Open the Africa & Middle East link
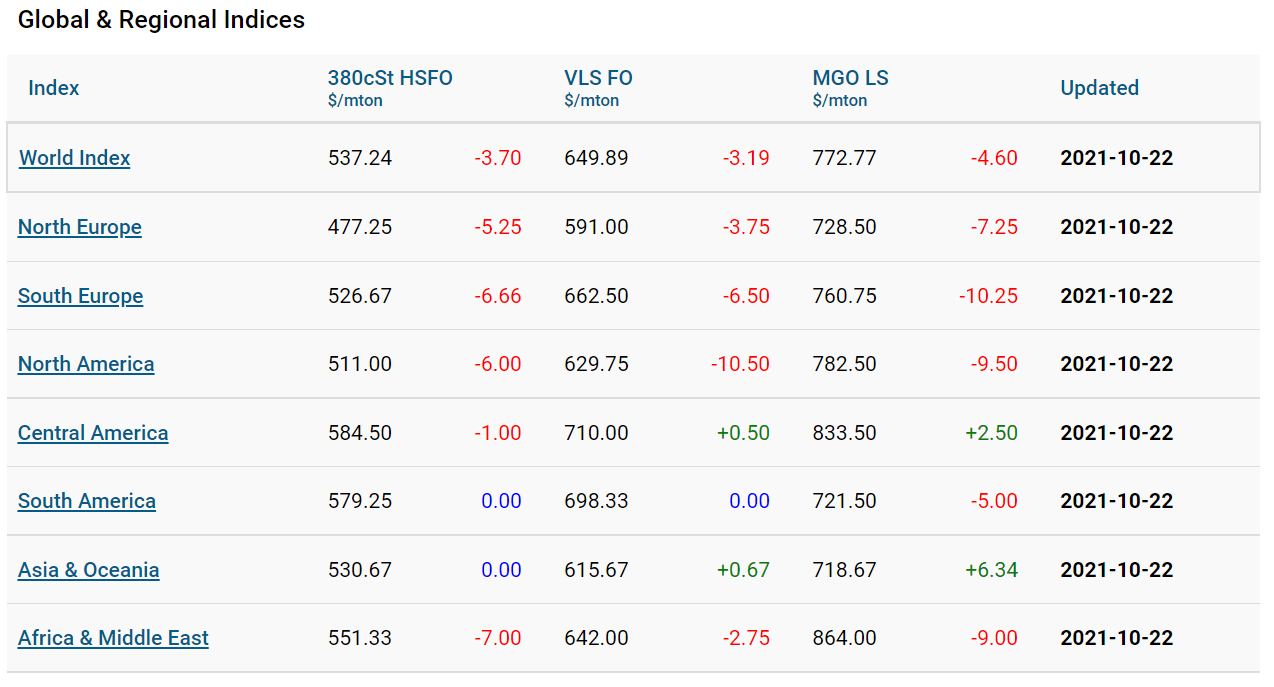1274x687 pixels. [113, 638]
